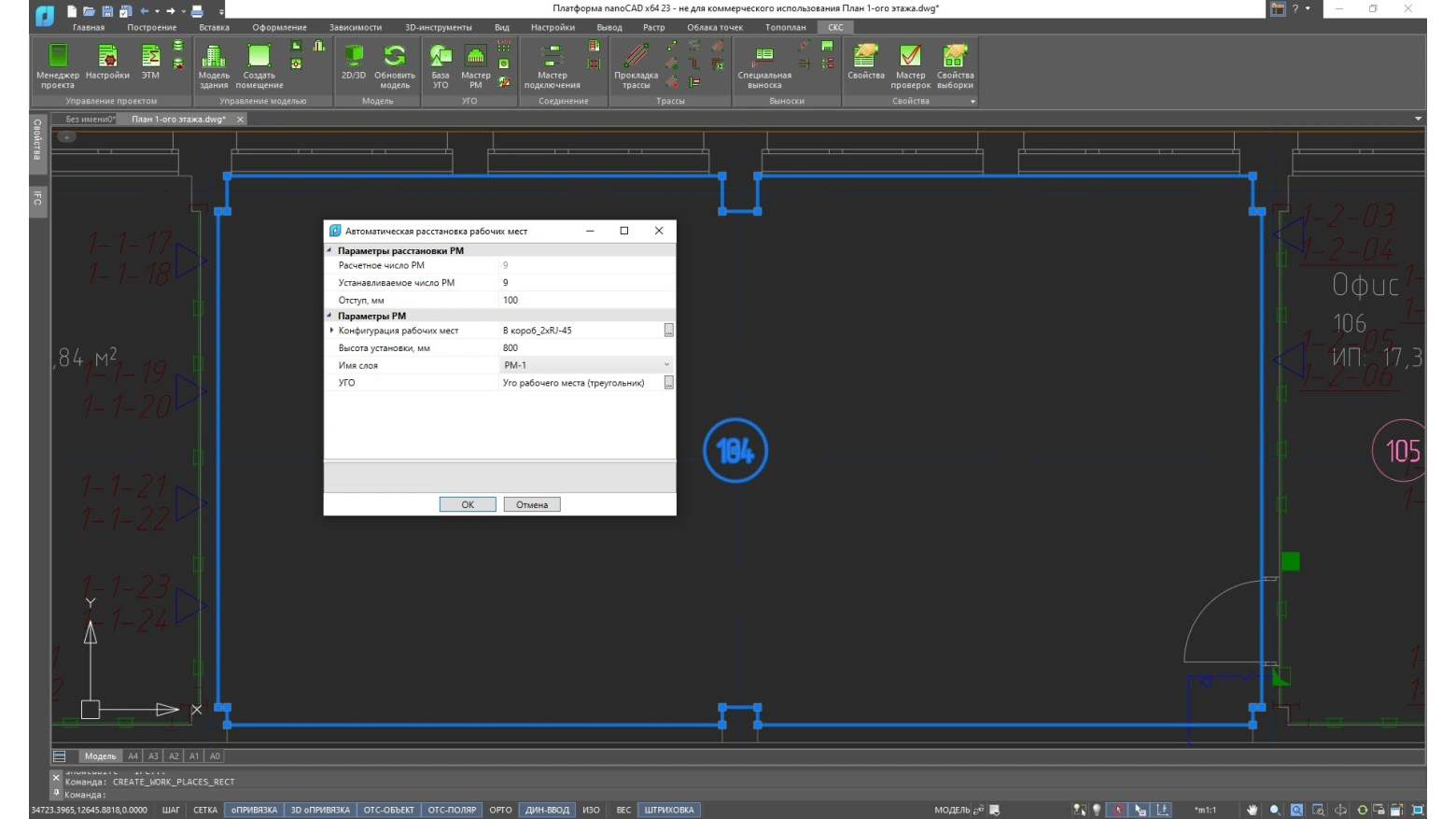The height and width of the screenshot is (819, 1456).
Task: Collapse the Параметры расстановки РМ section
Action: (x=329, y=250)
